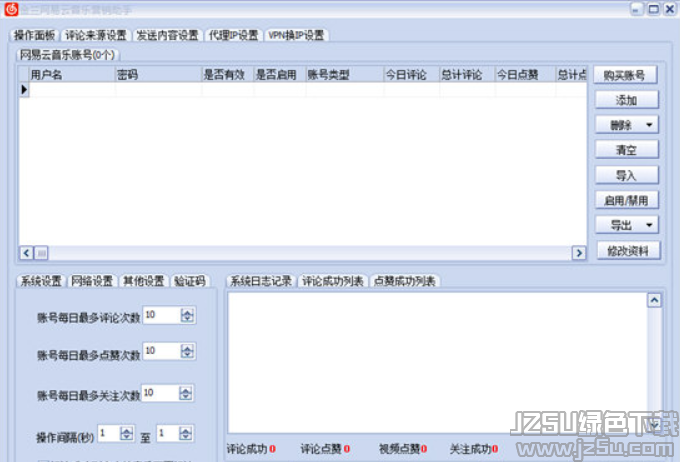Viewport: 680px width, 462px height.
Task: Select the current row indicator arrow
Action: point(24,90)
